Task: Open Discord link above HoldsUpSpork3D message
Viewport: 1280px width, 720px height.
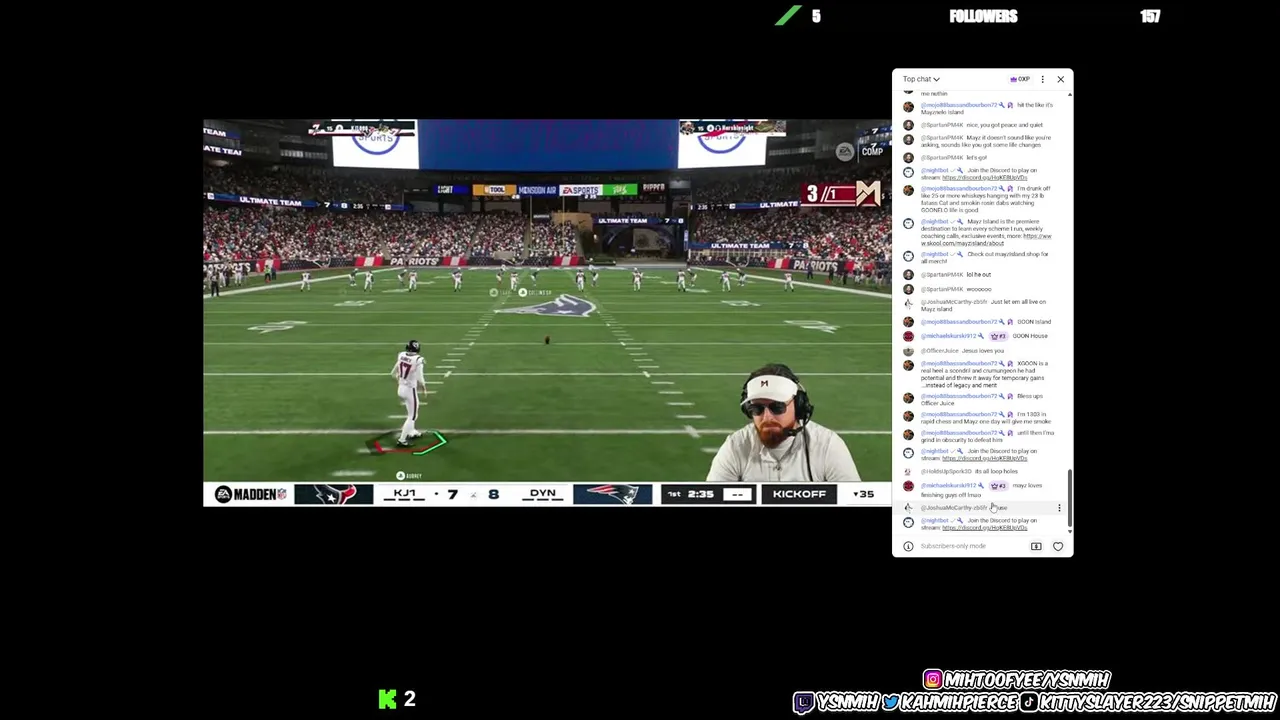Action: (x=984, y=458)
